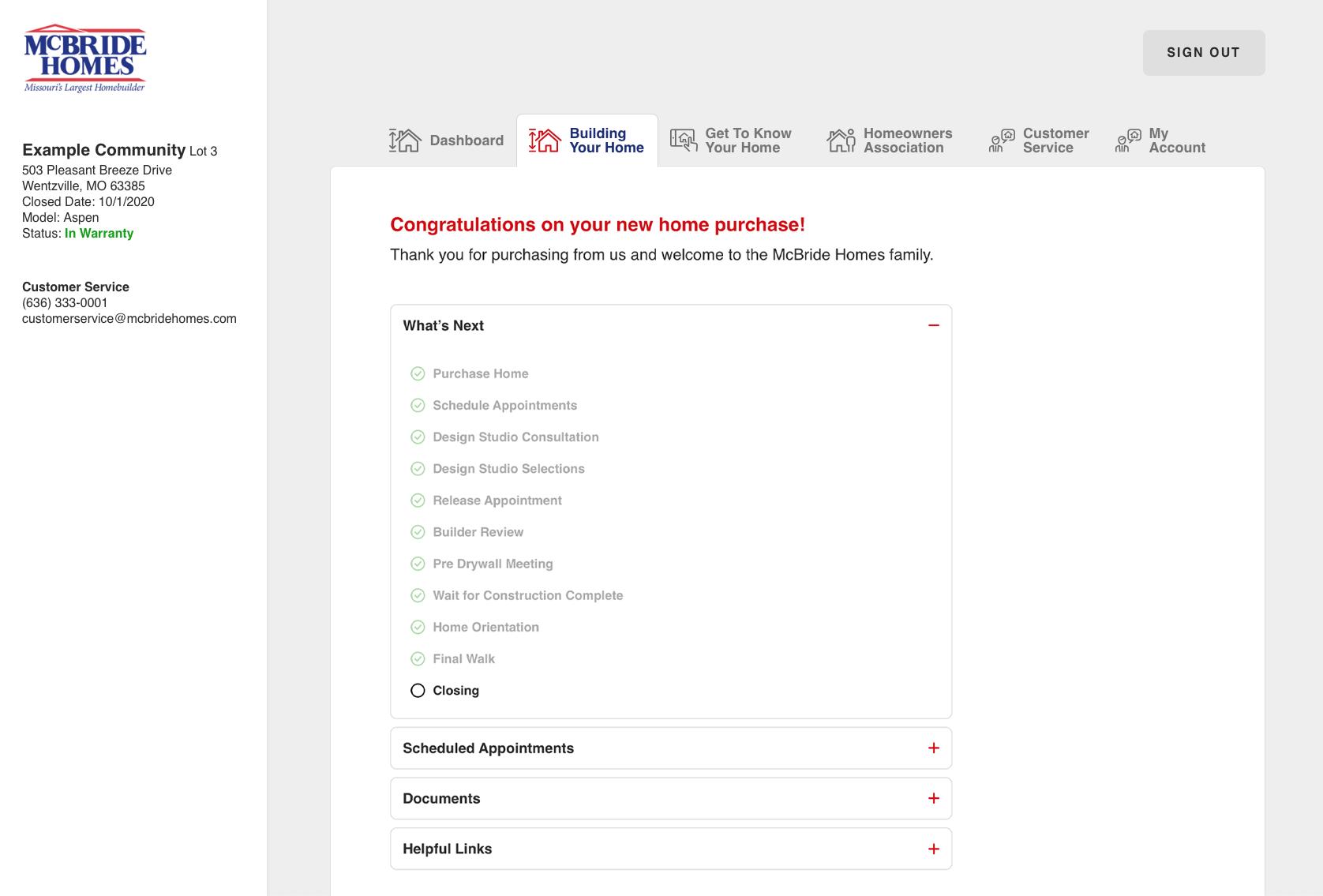Collapse the What's Next section

tap(934, 325)
